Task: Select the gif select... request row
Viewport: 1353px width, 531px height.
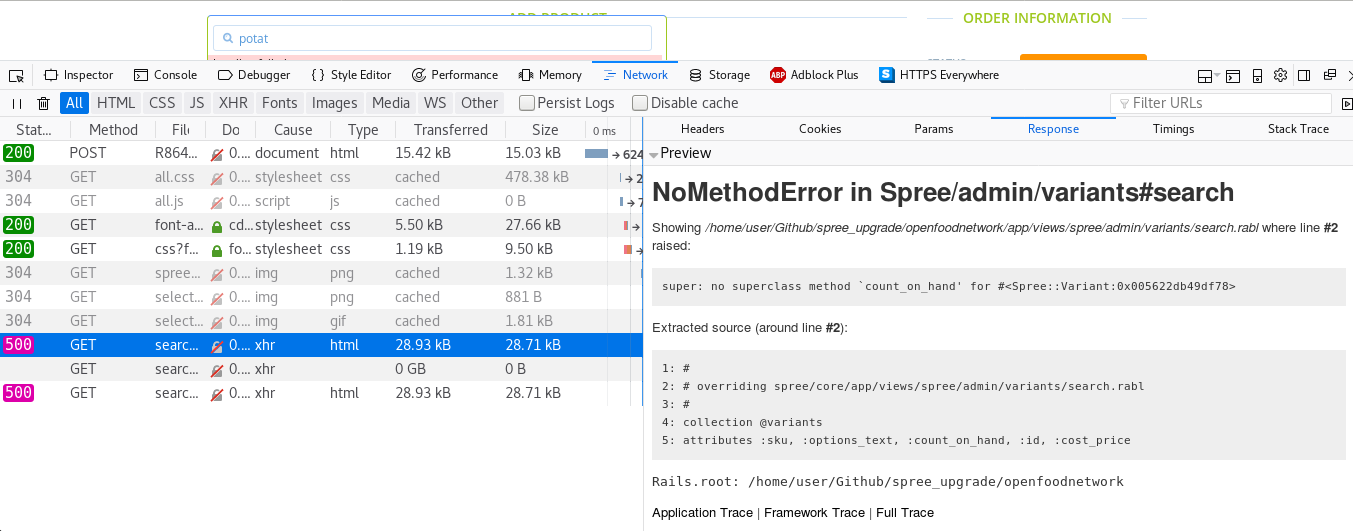Action: (x=321, y=322)
